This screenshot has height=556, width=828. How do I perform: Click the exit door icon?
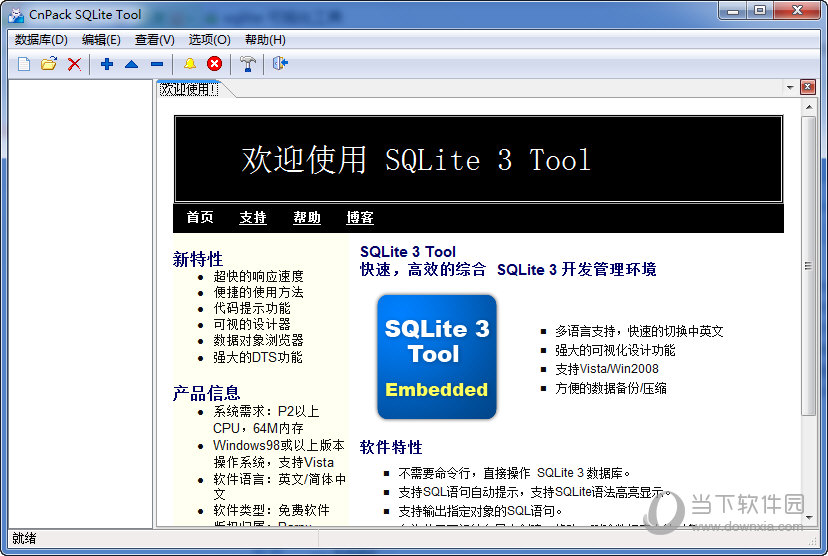(x=280, y=64)
